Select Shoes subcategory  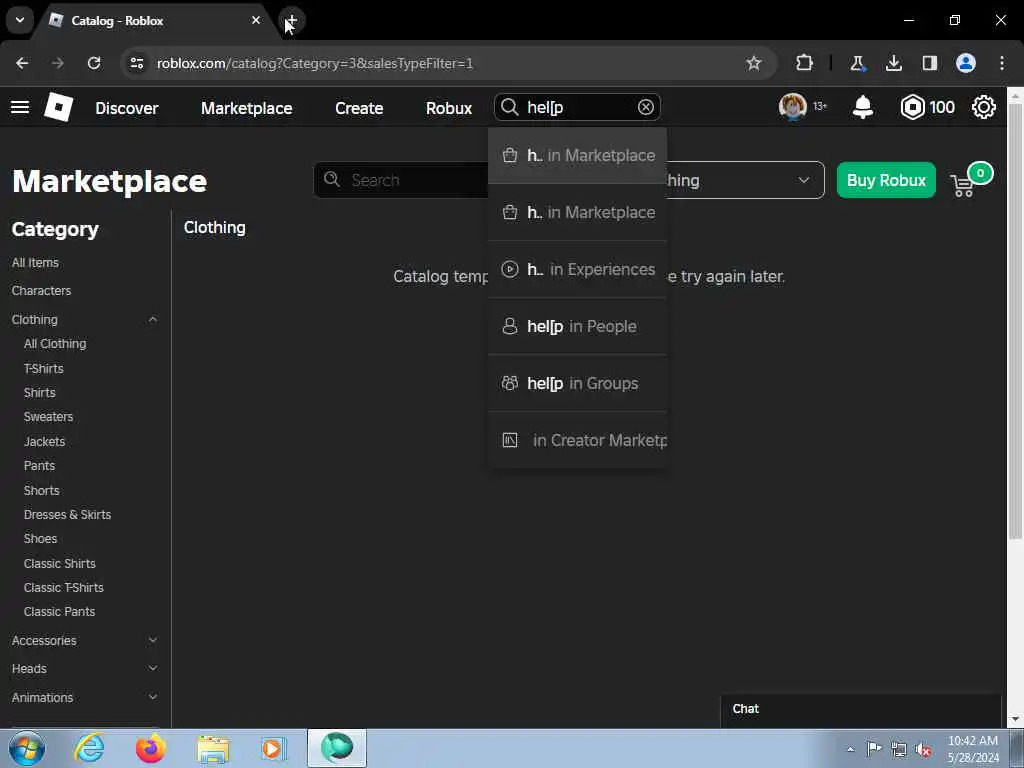(x=40, y=539)
